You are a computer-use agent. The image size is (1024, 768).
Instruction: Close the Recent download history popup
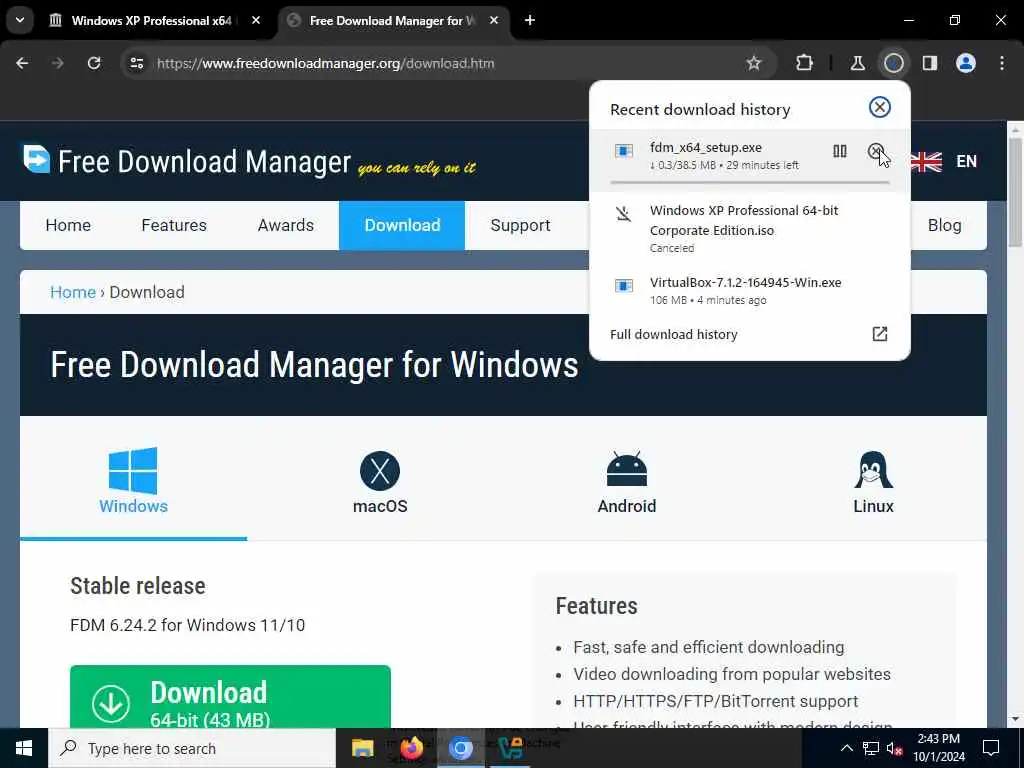click(x=880, y=107)
